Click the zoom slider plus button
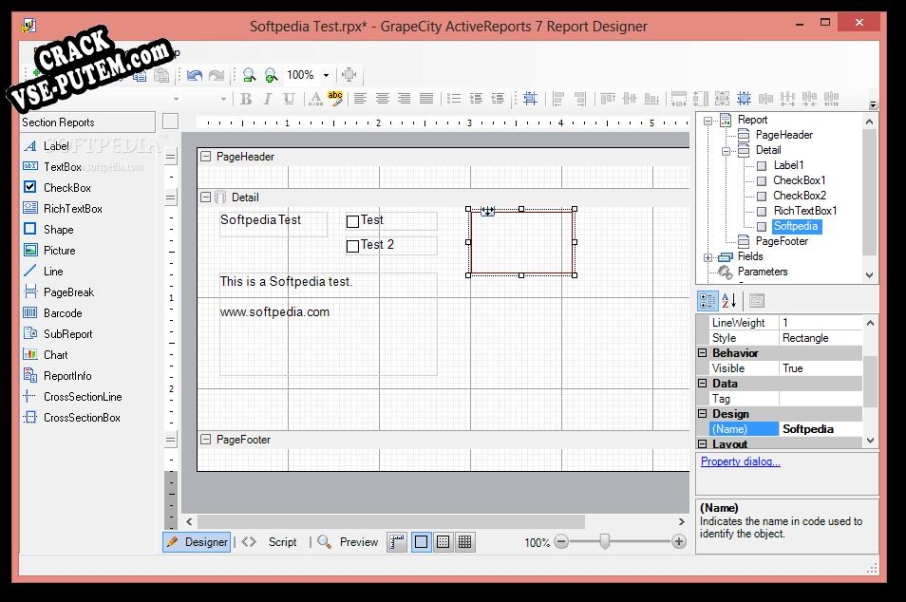906x602 pixels. [679, 541]
